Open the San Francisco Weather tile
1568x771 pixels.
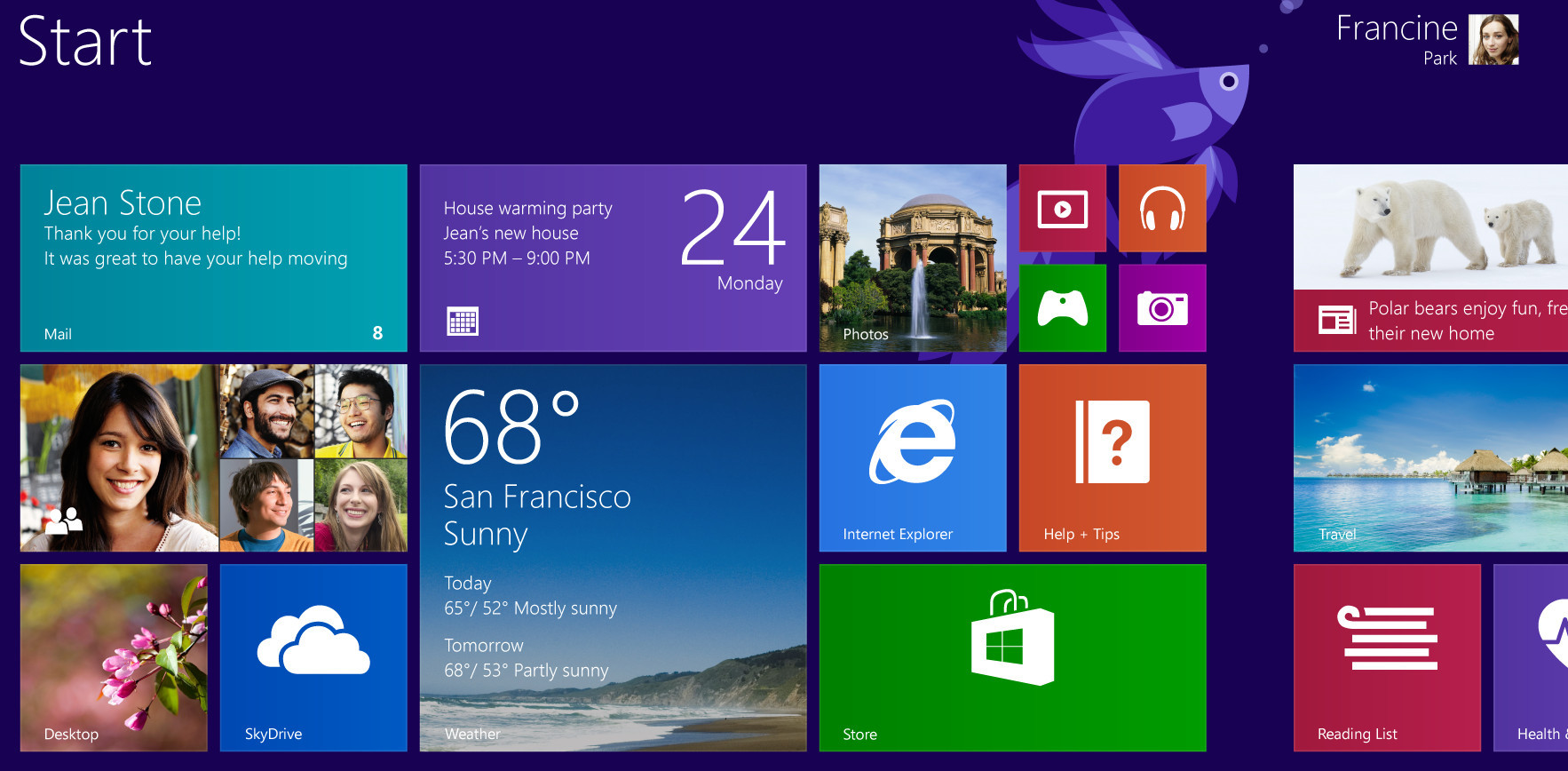613,558
